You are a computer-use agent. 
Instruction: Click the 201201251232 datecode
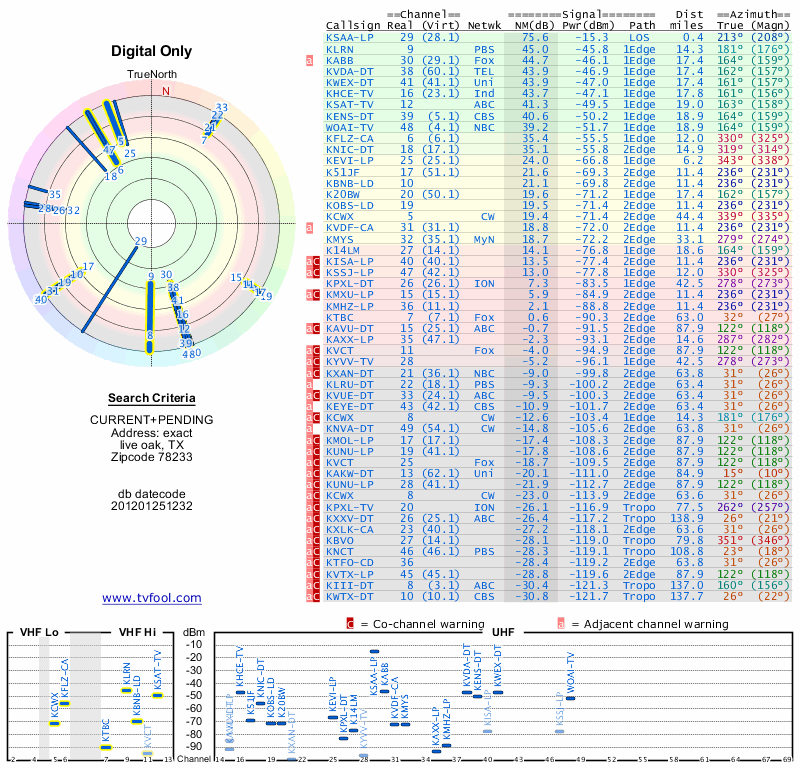[x=152, y=506]
